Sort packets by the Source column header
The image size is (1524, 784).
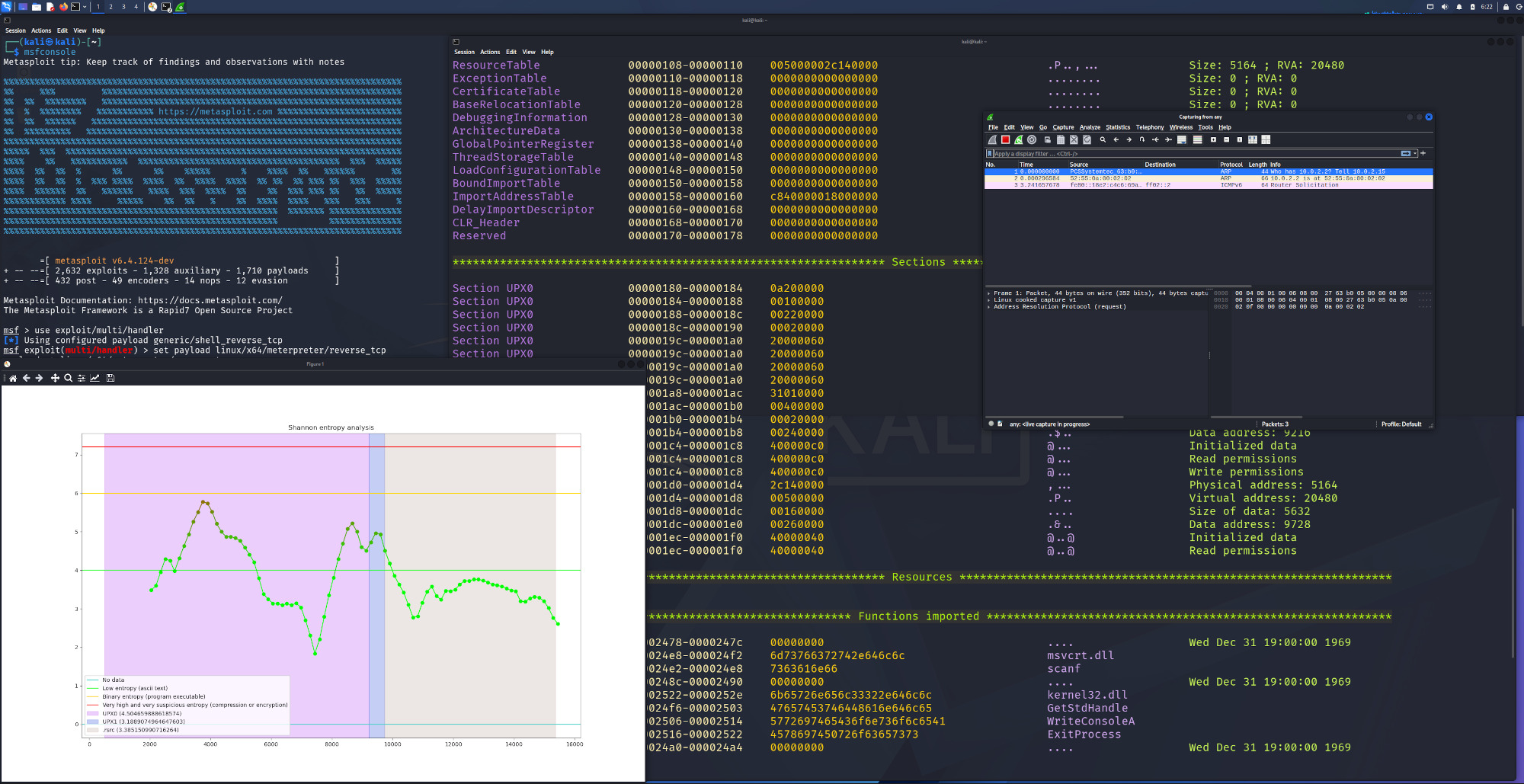1105,165
